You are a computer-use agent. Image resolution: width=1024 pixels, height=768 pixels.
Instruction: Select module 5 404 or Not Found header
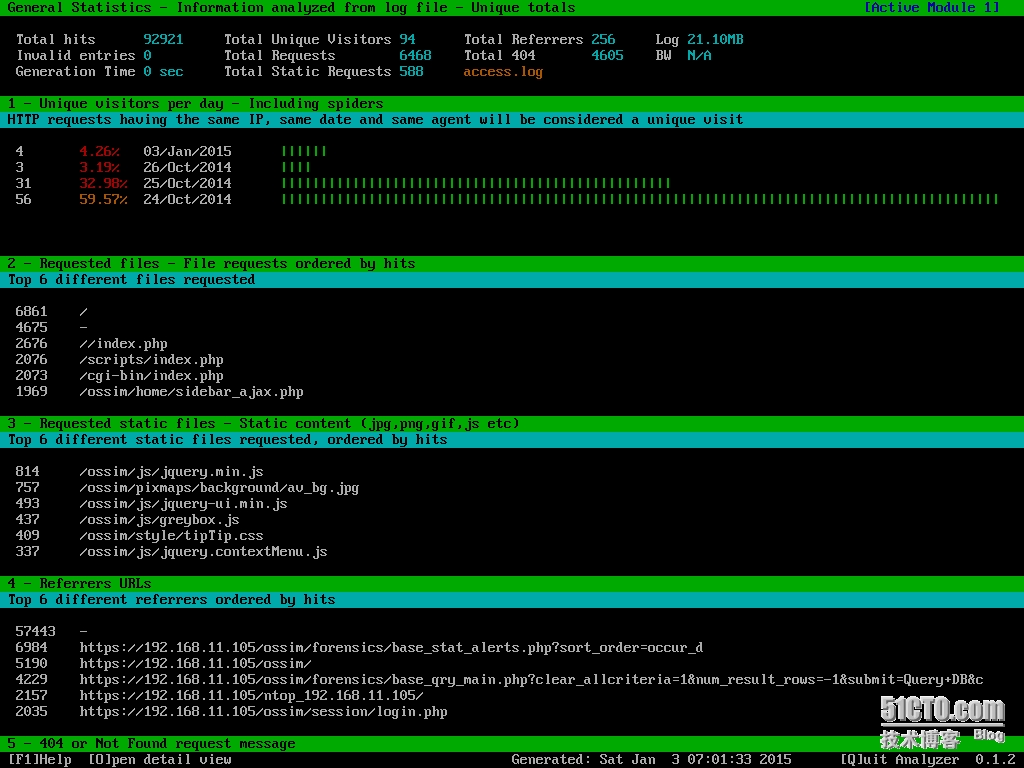pyautogui.click(x=512, y=743)
